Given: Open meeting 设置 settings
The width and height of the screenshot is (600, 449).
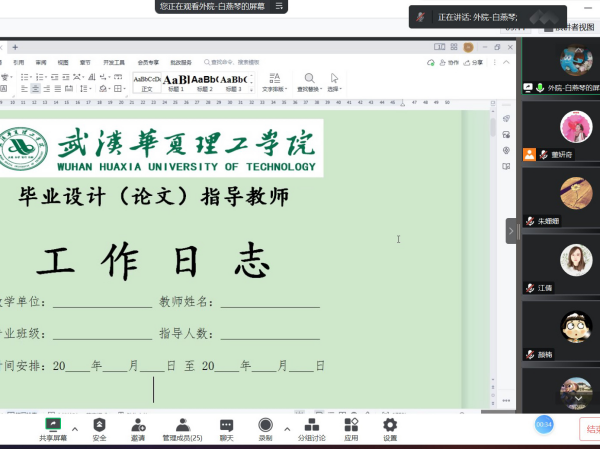Looking at the screenshot, I should pyautogui.click(x=390, y=430).
